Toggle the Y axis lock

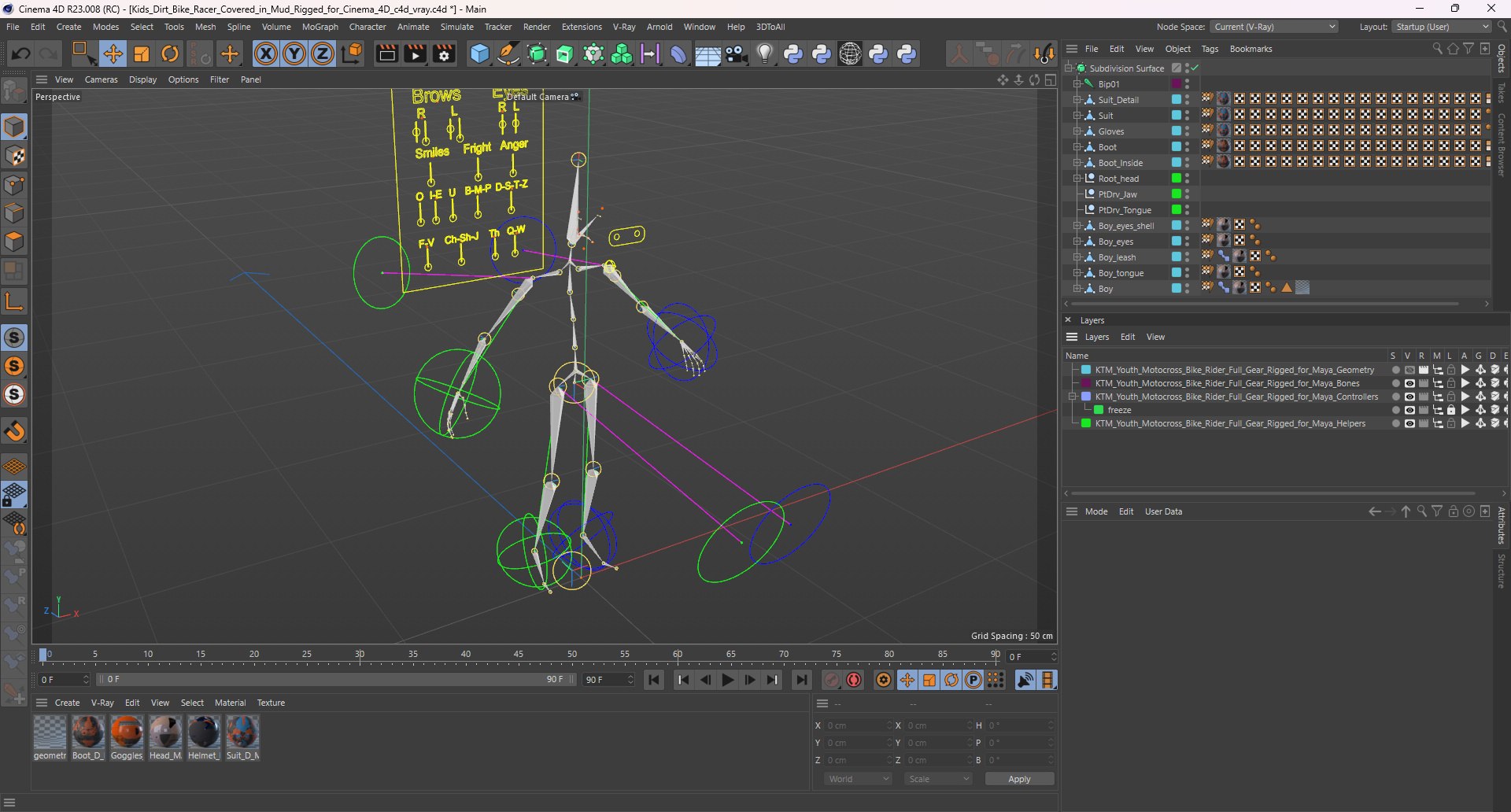[294, 54]
